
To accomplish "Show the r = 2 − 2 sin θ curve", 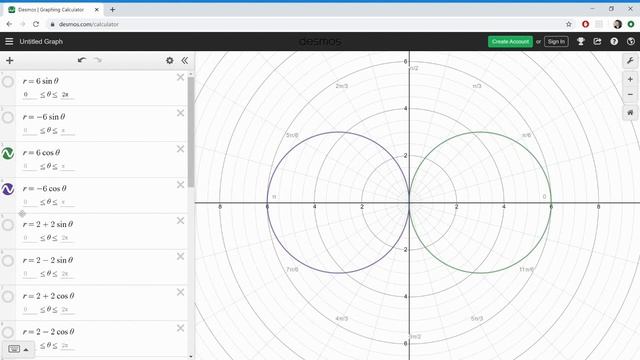I will click(x=8, y=261).
